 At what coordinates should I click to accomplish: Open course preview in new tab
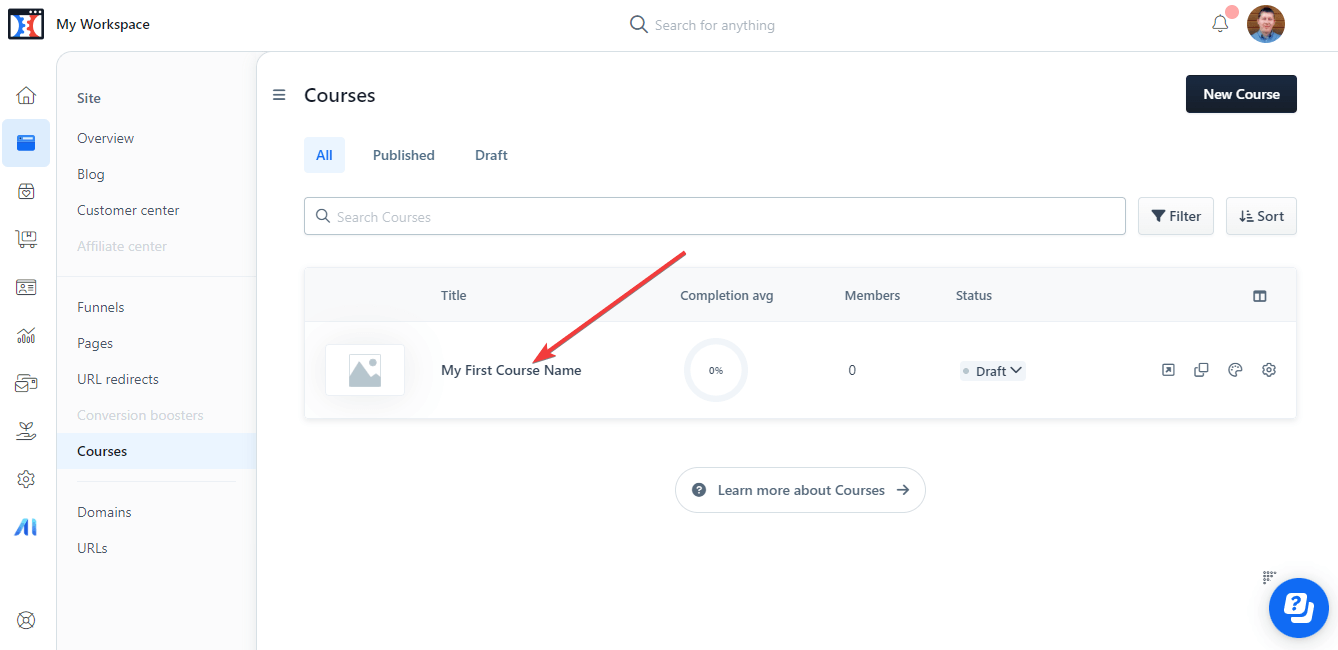pyautogui.click(x=1168, y=369)
